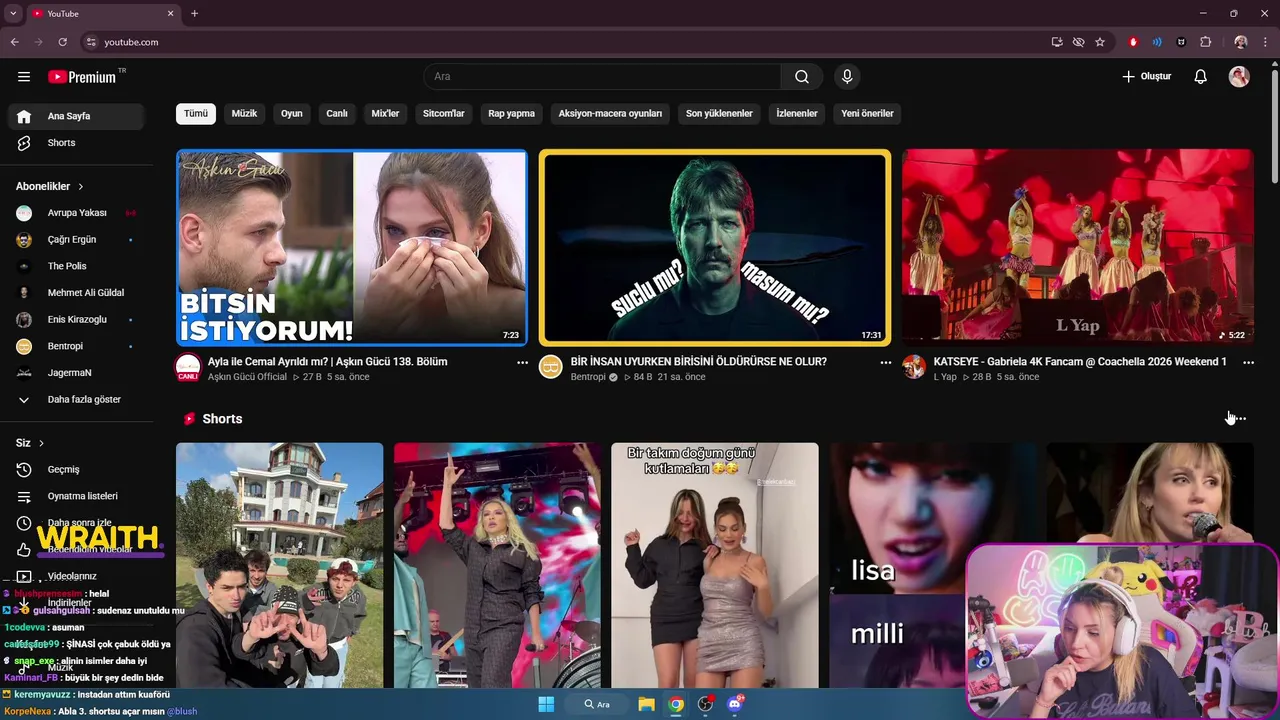Viewport: 1280px width, 720px height.
Task: Start voice search with the microphone icon
Action: [x=847, y=77]
